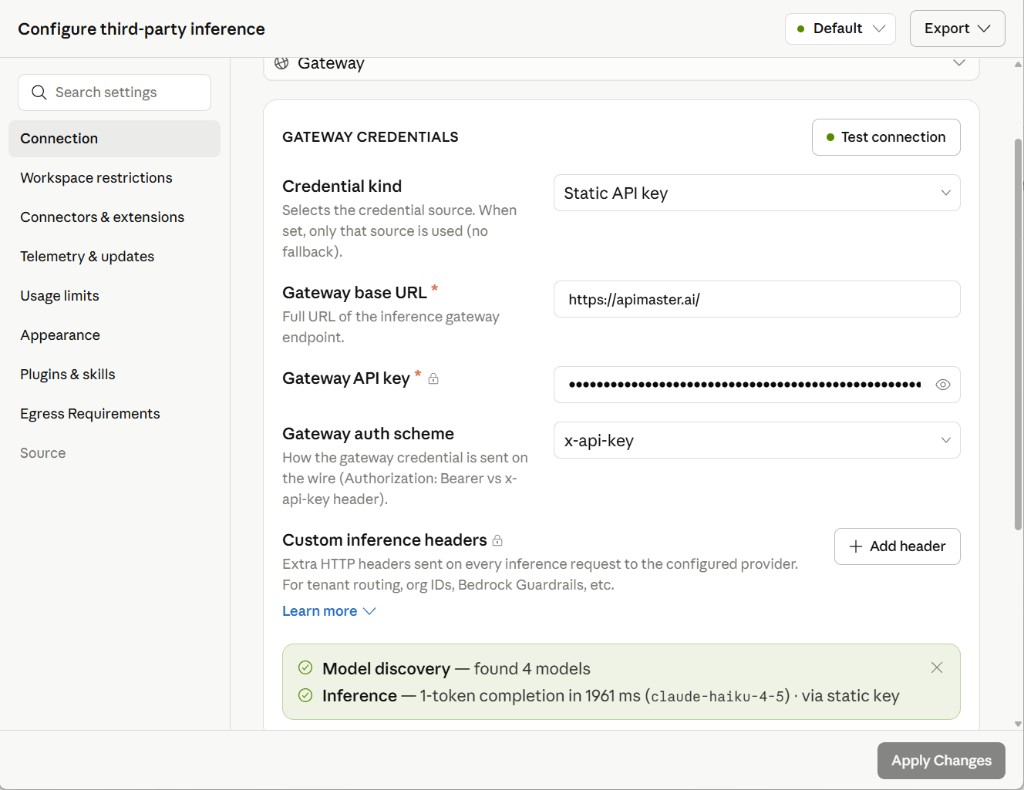Click lock icon beside Custom inference headers

click(x=498, y=541)
